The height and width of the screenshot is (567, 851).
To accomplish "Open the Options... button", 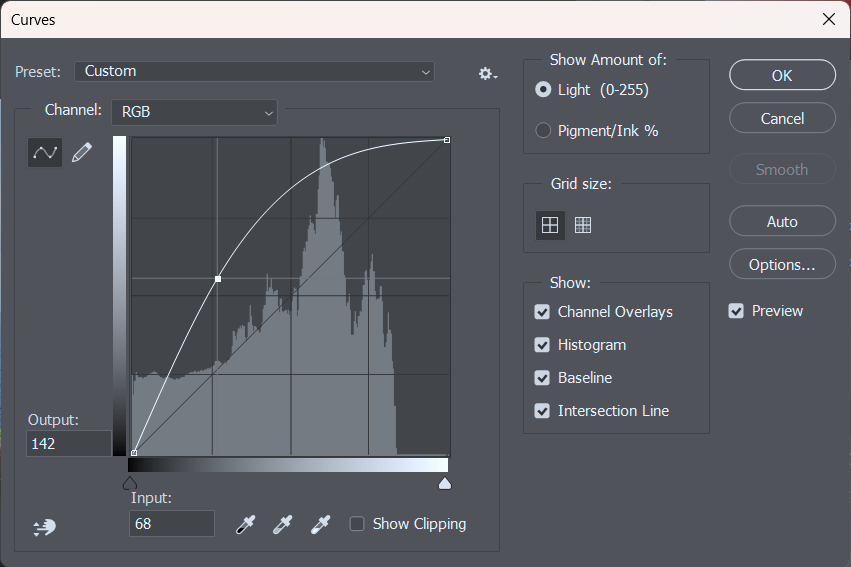I will point(782,264).
